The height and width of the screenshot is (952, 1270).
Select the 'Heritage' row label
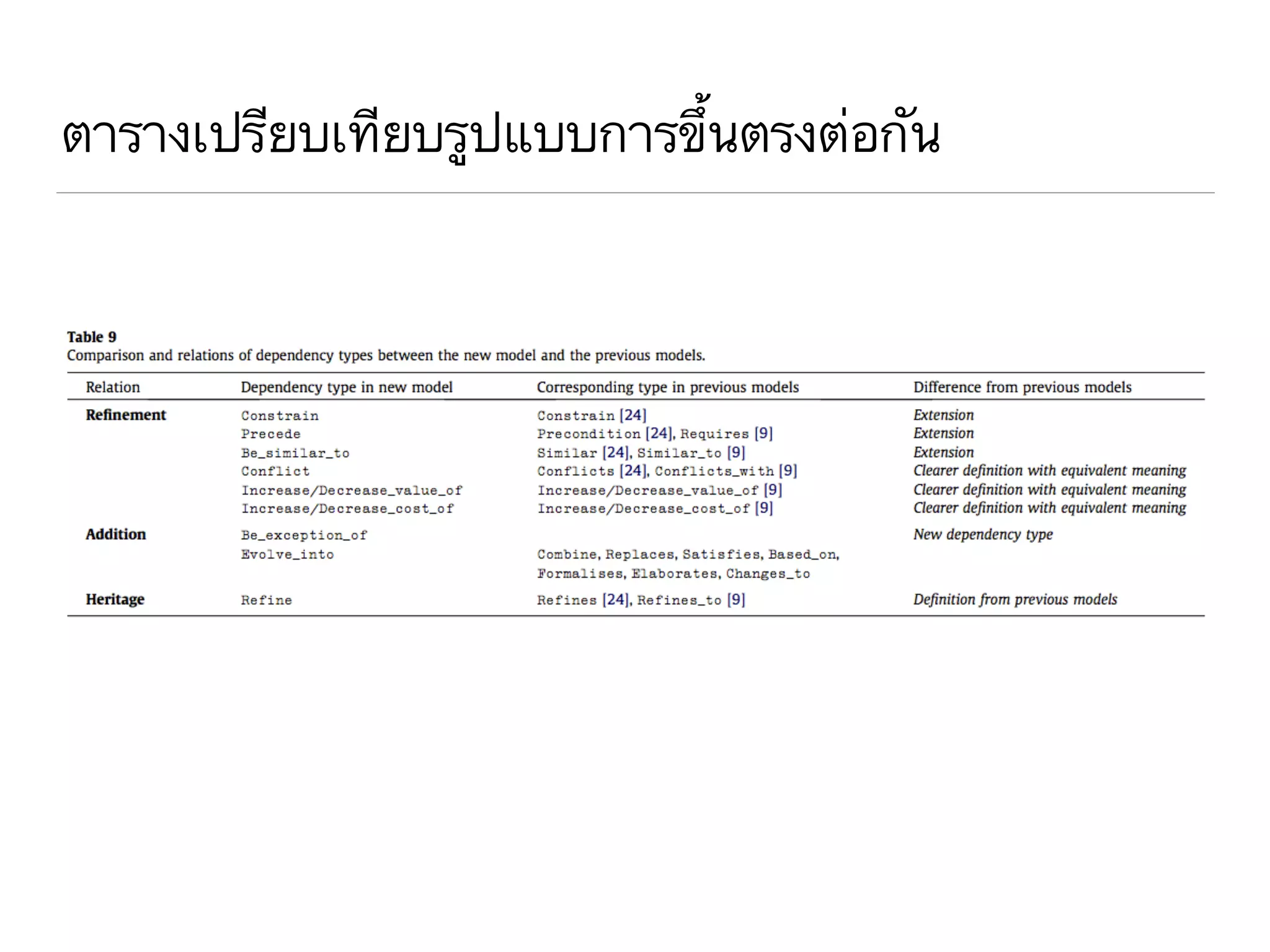click(115, 599)
